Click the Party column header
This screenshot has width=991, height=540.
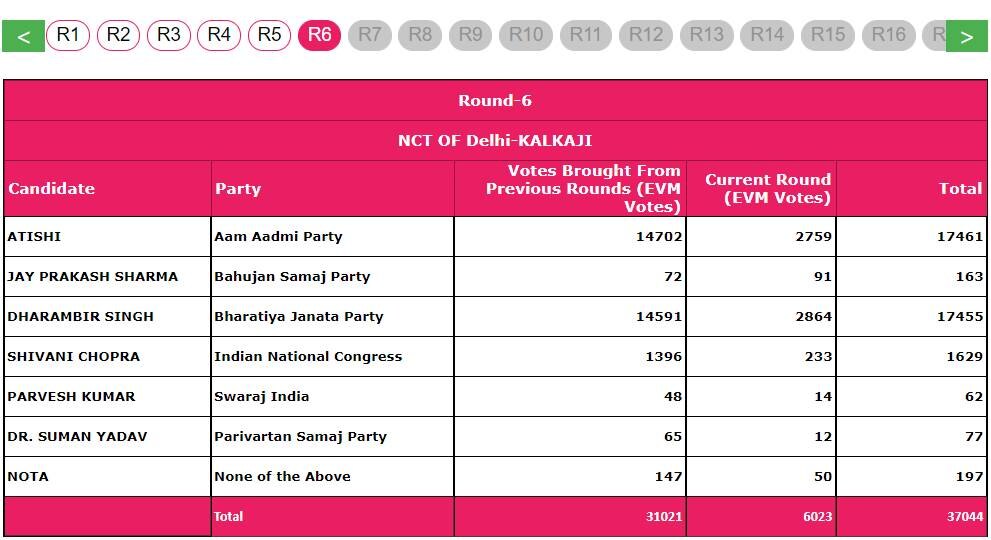(238, 188)
